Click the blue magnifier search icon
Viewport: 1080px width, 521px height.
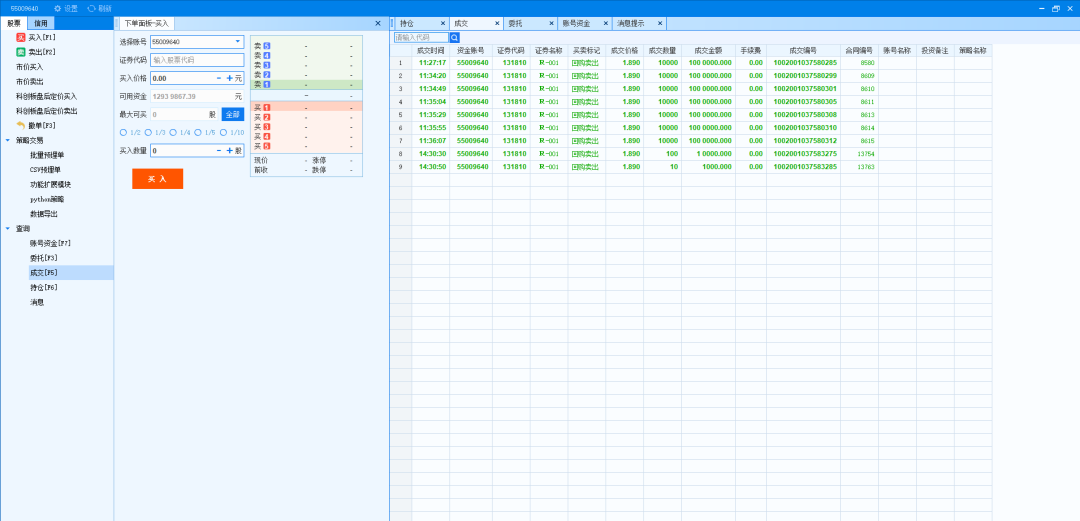pos(455,37)
